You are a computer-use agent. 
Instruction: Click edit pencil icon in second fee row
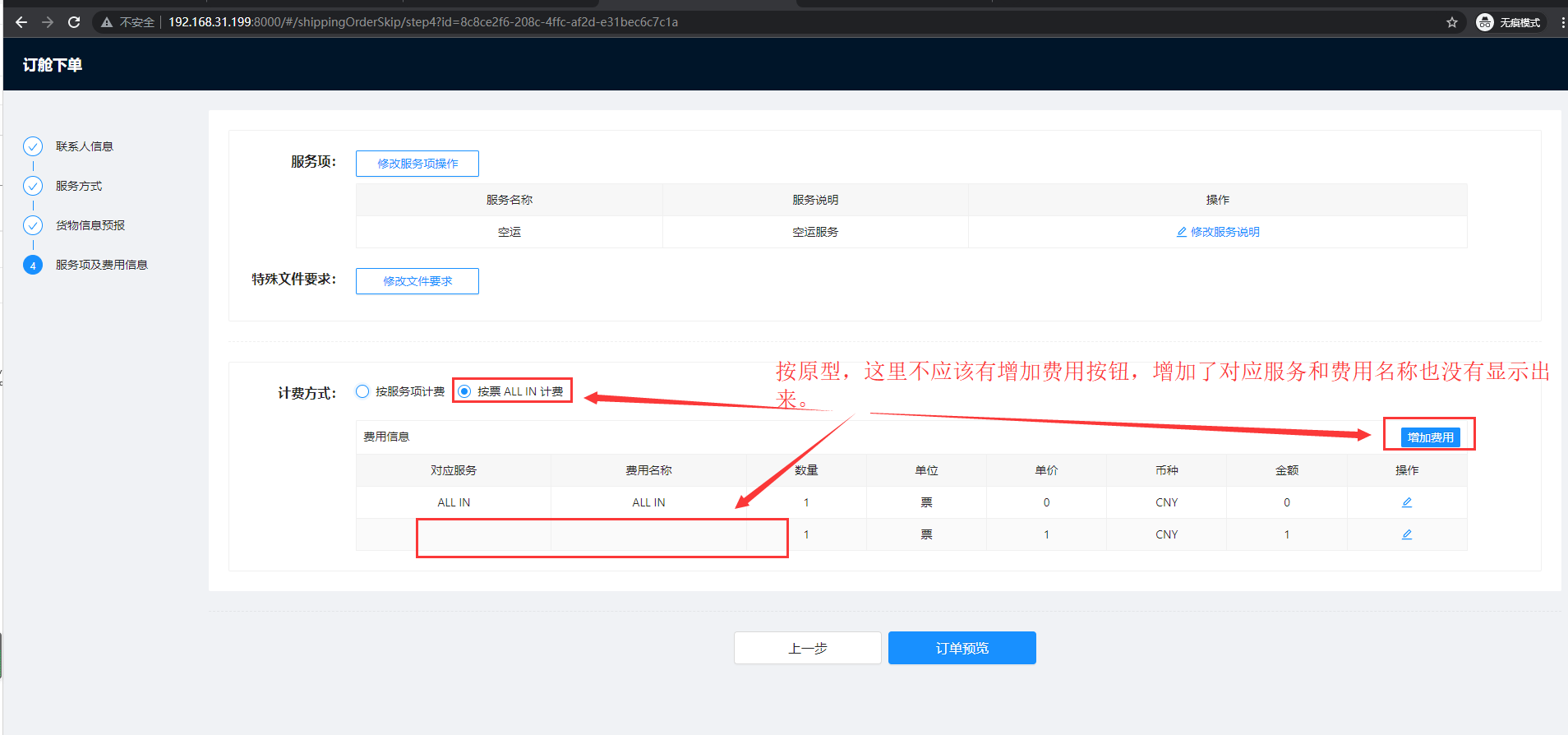tap(1406, 534)
